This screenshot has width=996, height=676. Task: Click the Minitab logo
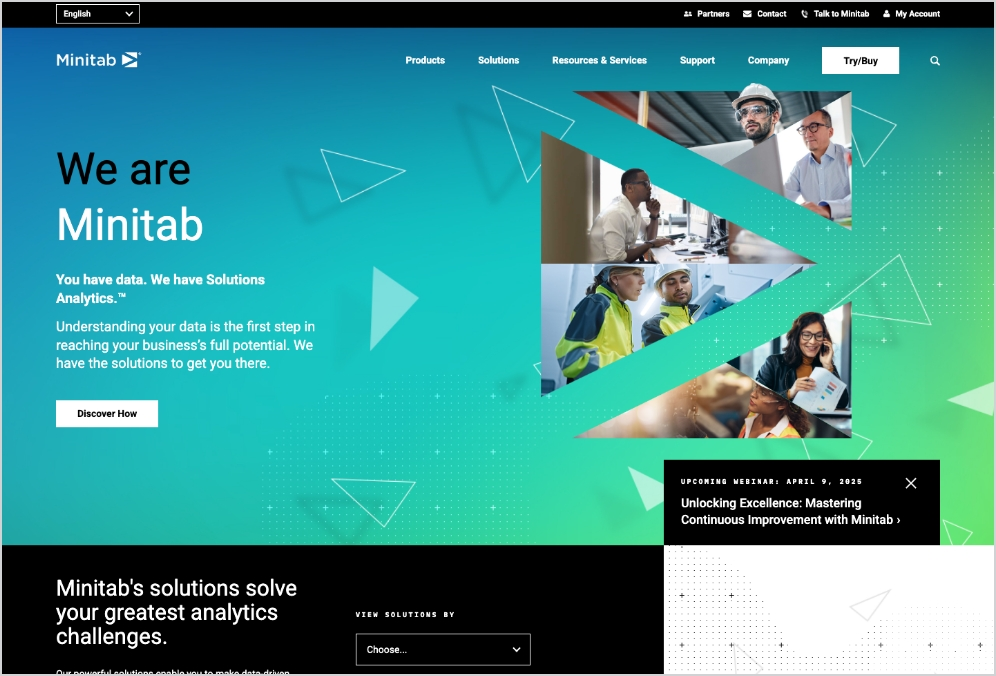coord(98,60)
